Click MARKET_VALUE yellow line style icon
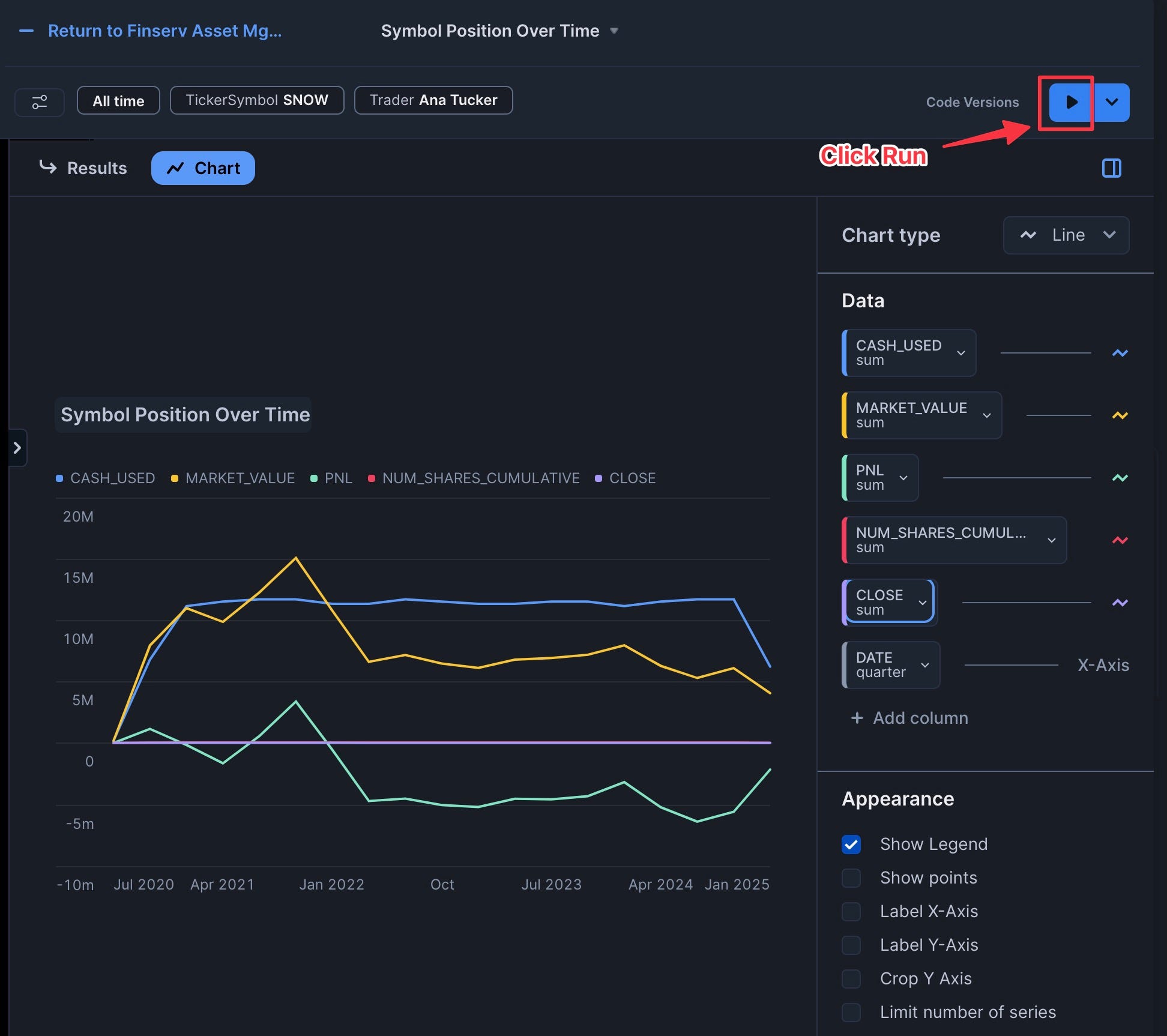 click(1120, 415)
